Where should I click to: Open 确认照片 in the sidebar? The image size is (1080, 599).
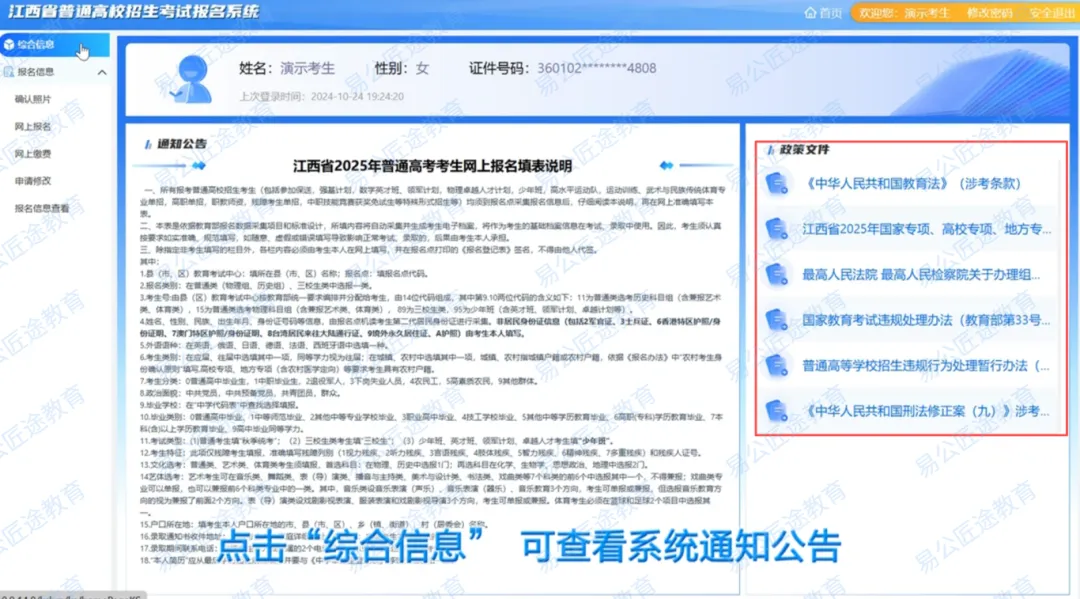click(32, 99)
